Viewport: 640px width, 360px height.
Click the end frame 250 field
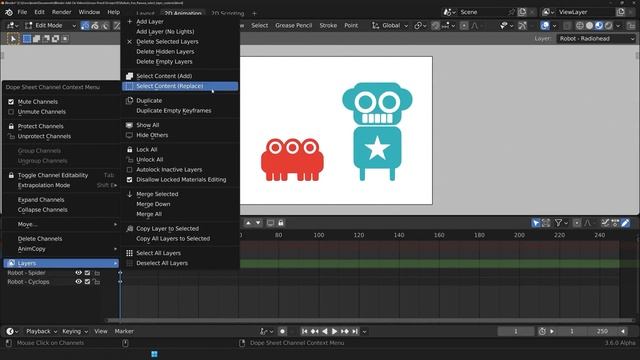click(602, 331)
